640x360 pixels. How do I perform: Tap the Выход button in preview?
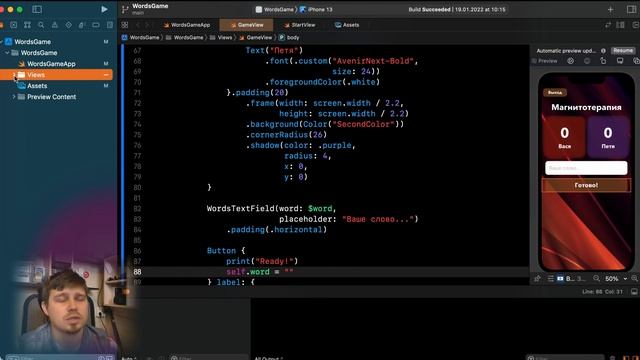coord(555,93)
